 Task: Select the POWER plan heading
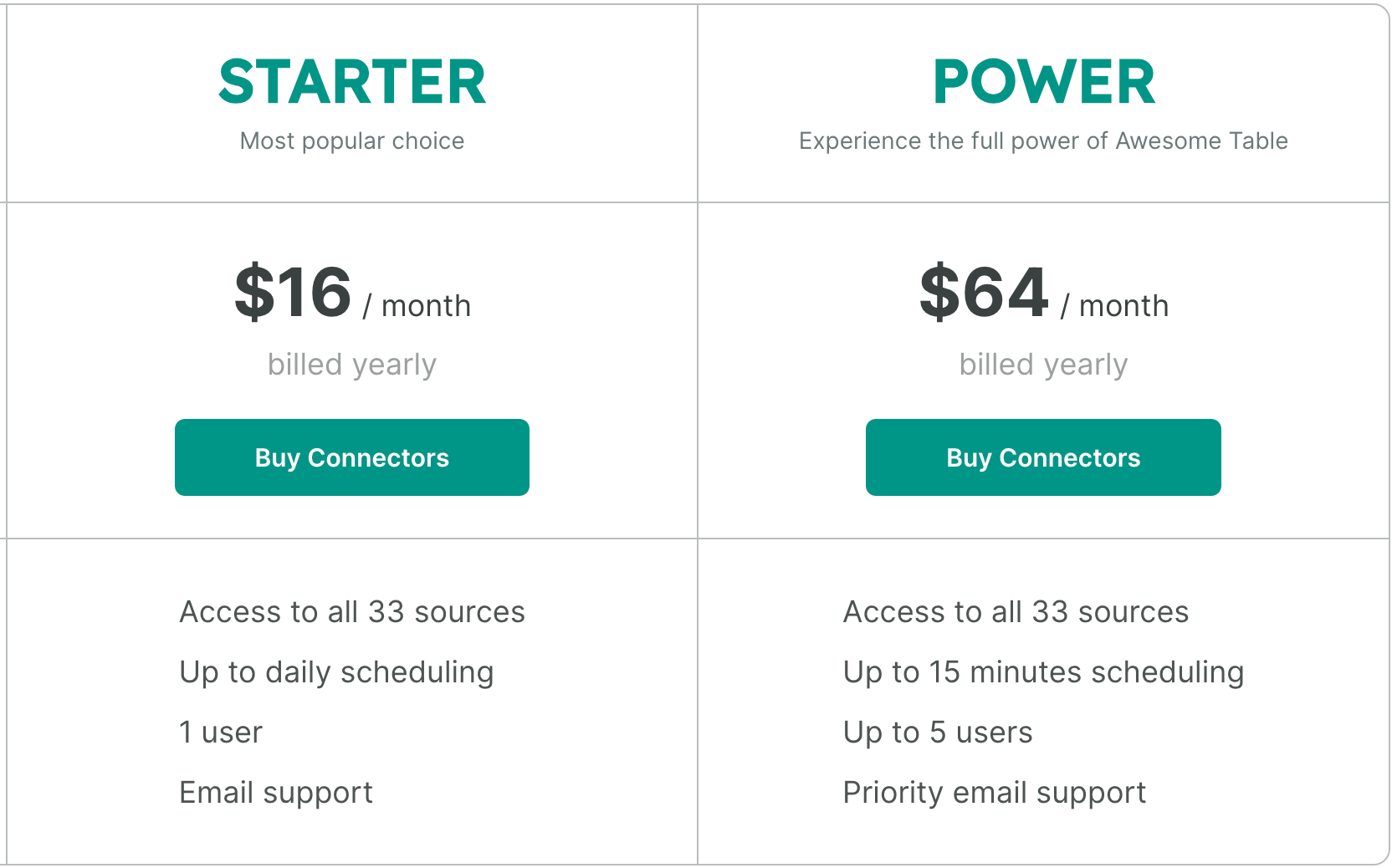tap(1043, 82)
